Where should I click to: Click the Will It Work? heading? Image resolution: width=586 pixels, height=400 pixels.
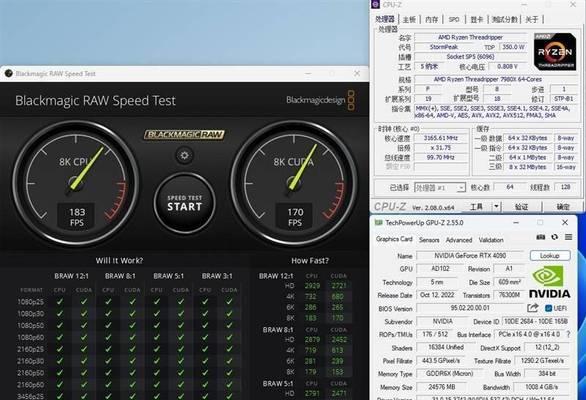[119, 260]
